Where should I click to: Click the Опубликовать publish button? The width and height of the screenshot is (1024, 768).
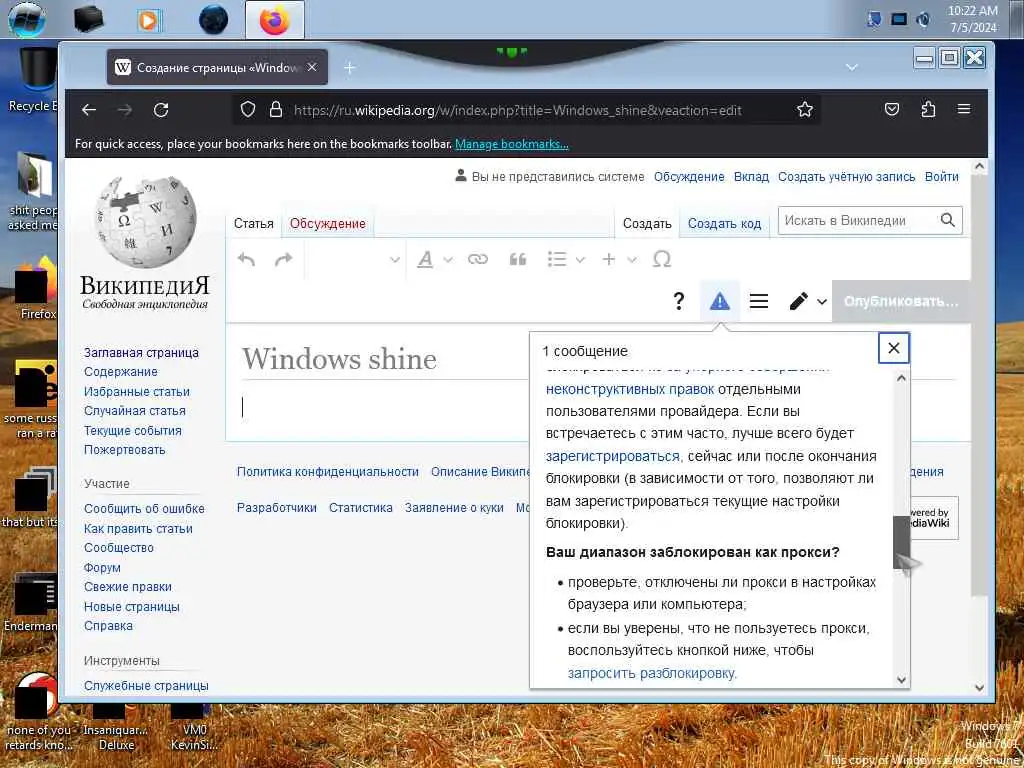point(901,301)
